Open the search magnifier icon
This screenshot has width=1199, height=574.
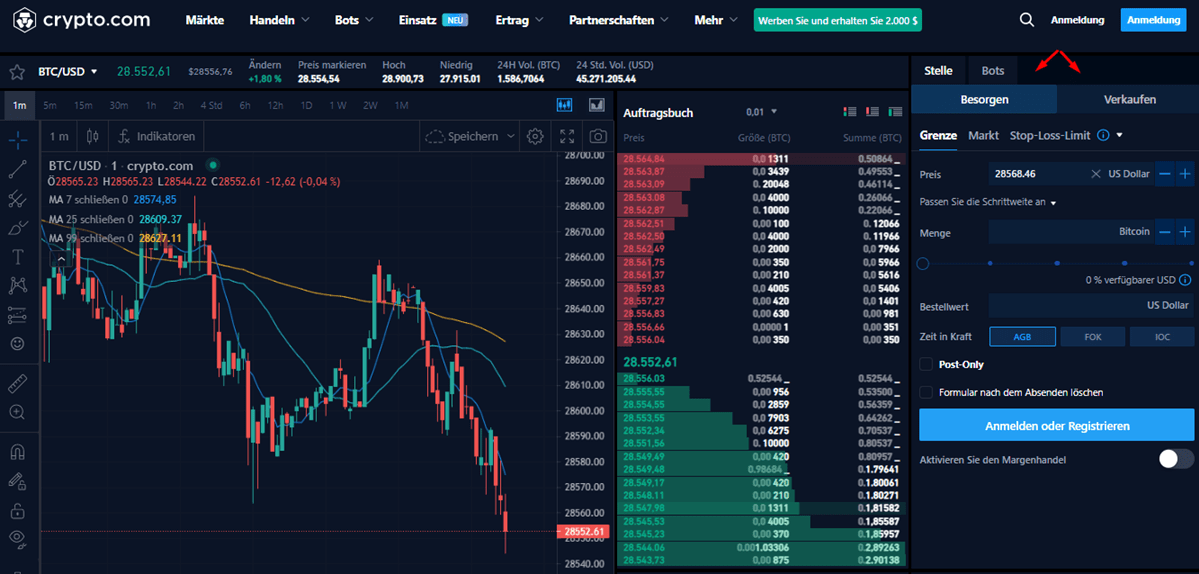[x=1027, y=20]
